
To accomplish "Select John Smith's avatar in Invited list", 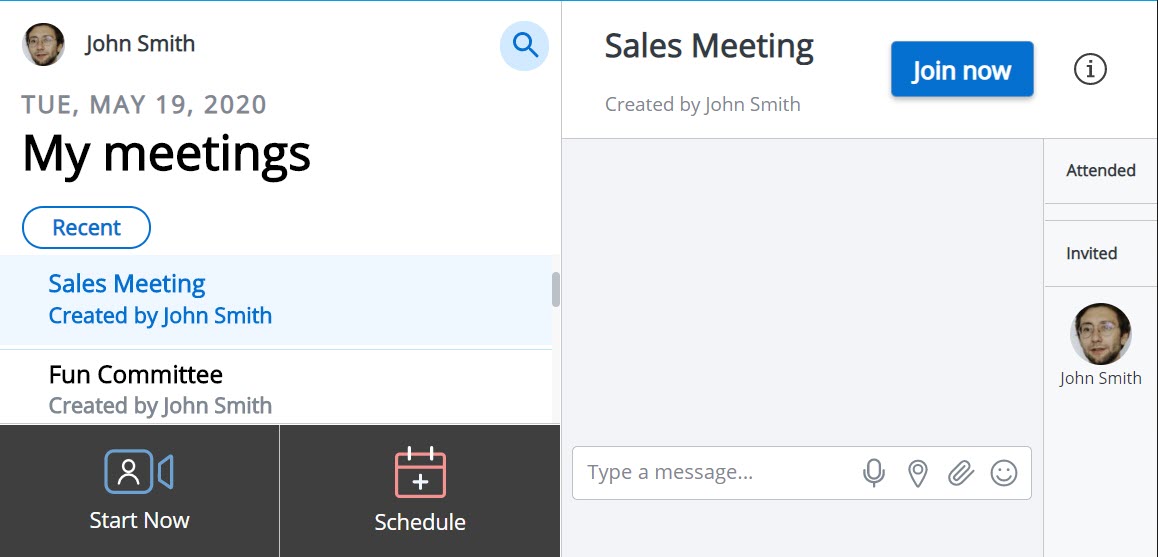I will click(1100, 334).
